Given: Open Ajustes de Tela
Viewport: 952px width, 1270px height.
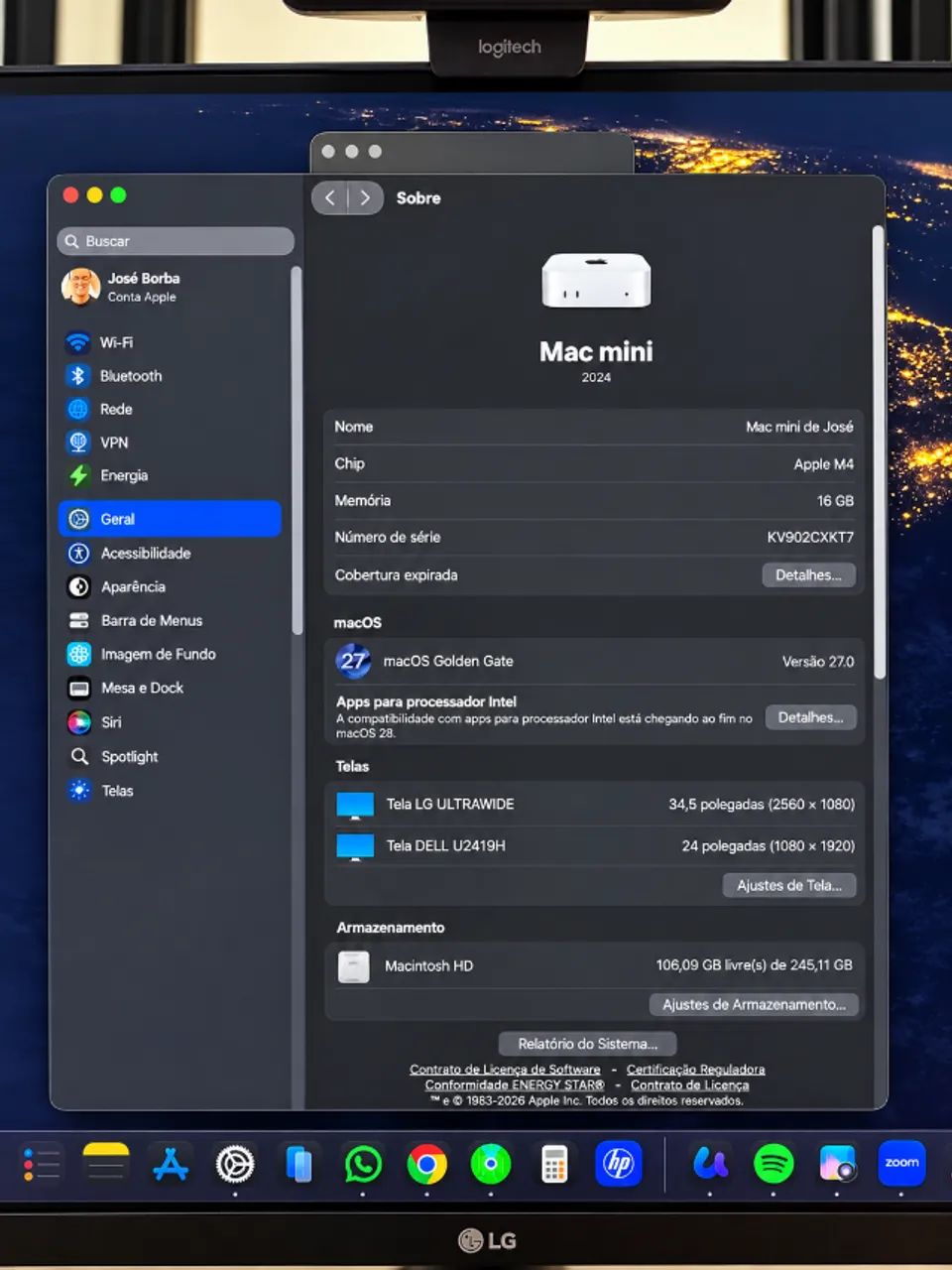Looking at the screenshot, I should (x=789, y=885).
